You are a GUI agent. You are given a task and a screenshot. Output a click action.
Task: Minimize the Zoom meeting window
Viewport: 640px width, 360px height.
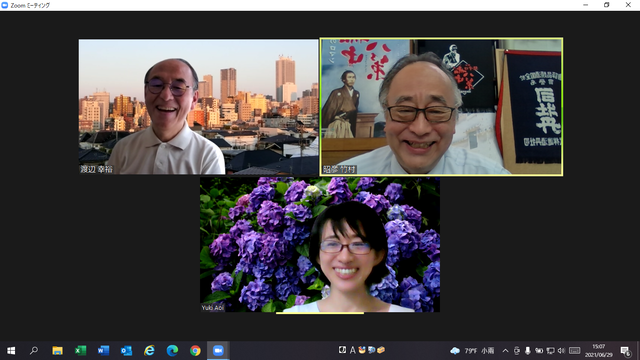point(586,5)
